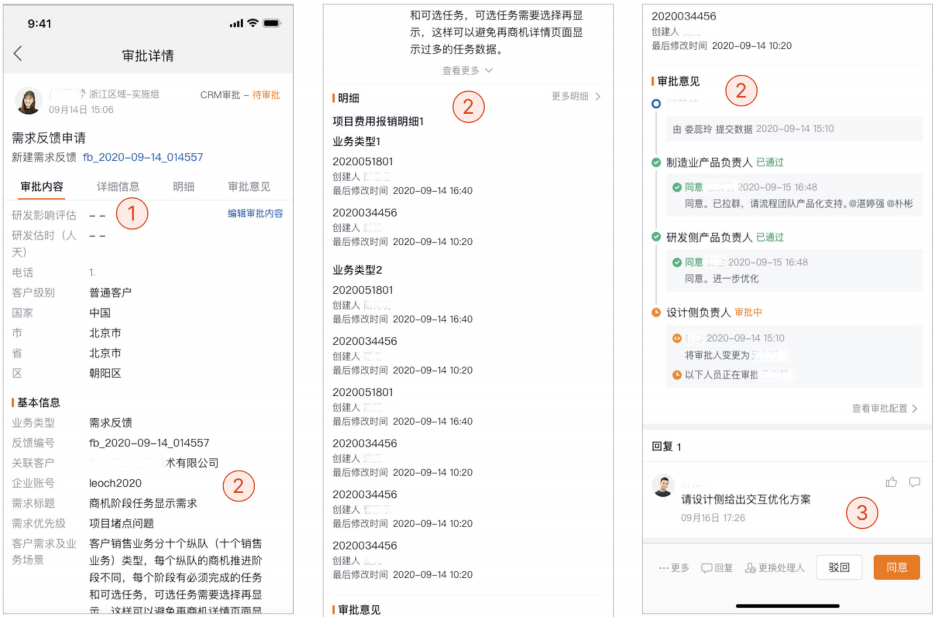The height and width of the screenshot is (617, 938).
Task: Tap the 回复 reply icon in toolbar
Action: tap(717, 567)
